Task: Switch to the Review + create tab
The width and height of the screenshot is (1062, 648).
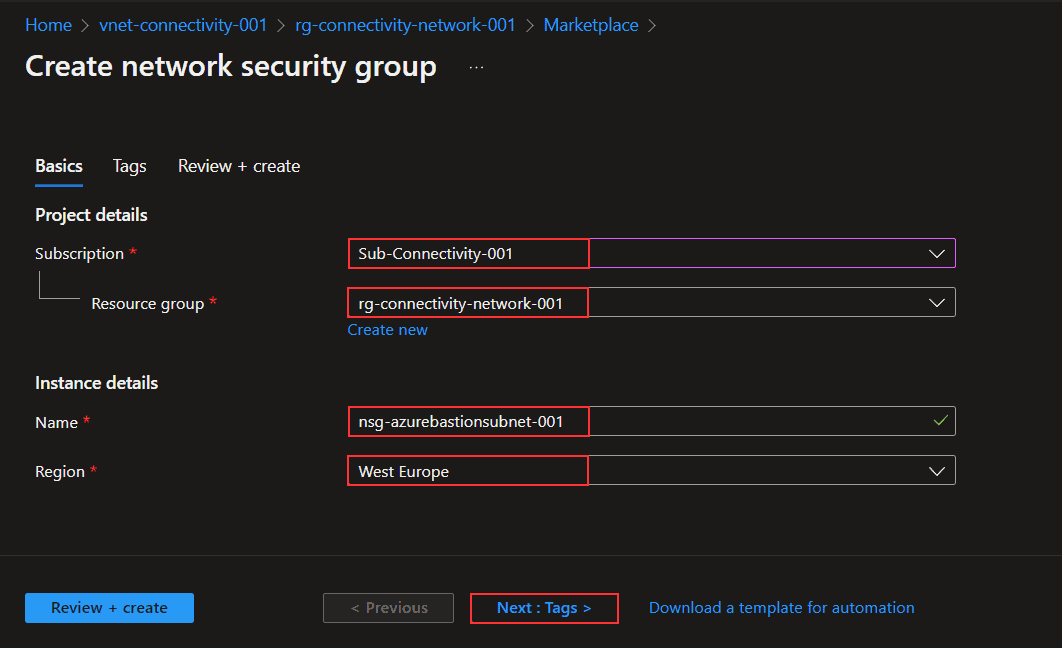Action: point(238,166)
